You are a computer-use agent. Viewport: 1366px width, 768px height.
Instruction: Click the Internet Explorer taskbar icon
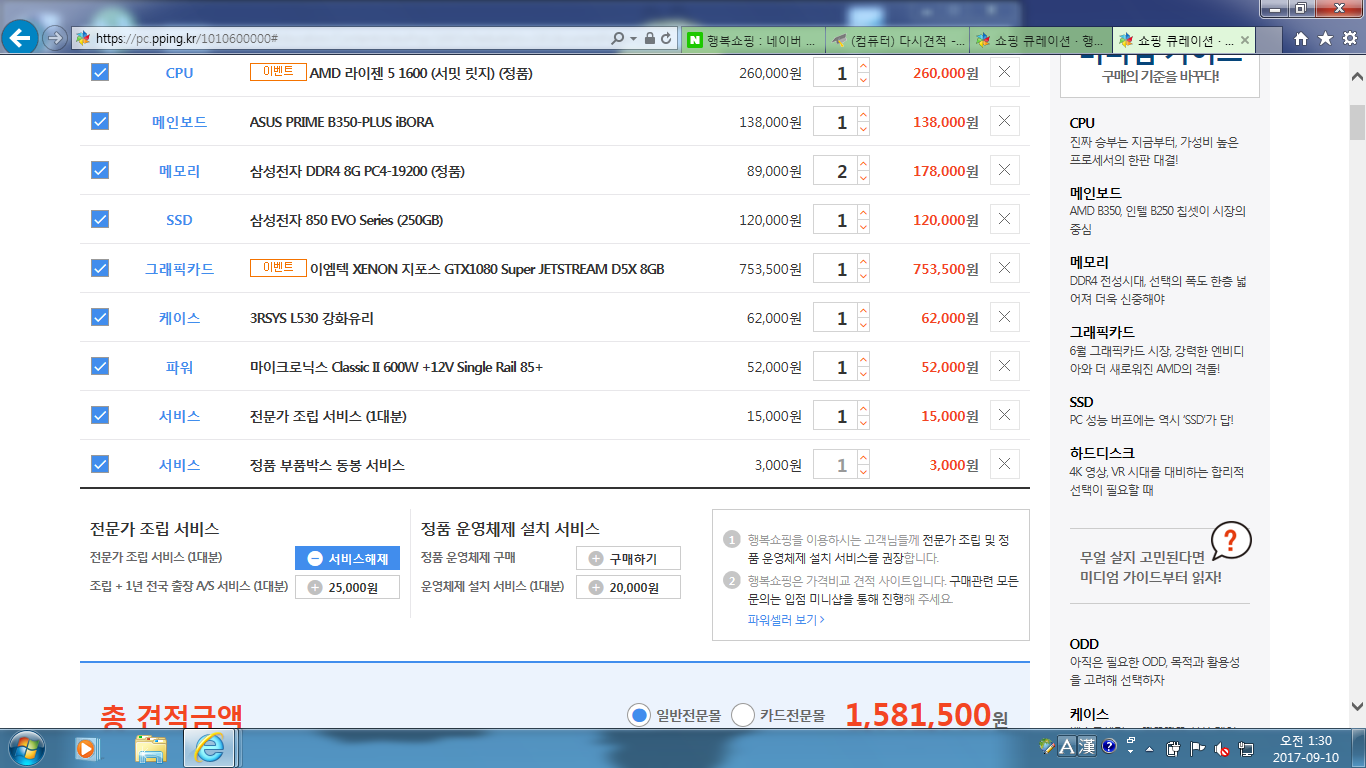210,747
